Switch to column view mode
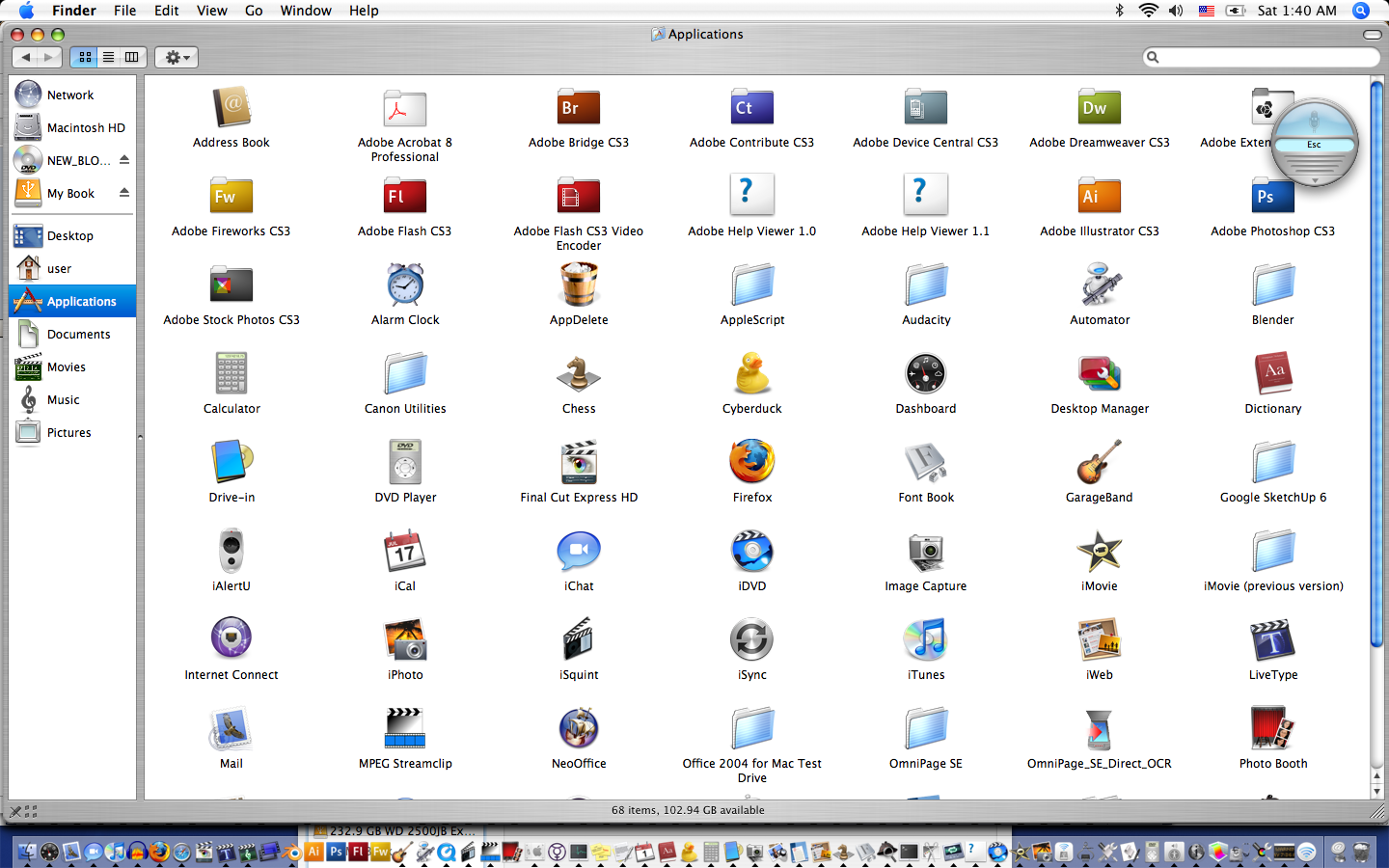 coord(132,57)
